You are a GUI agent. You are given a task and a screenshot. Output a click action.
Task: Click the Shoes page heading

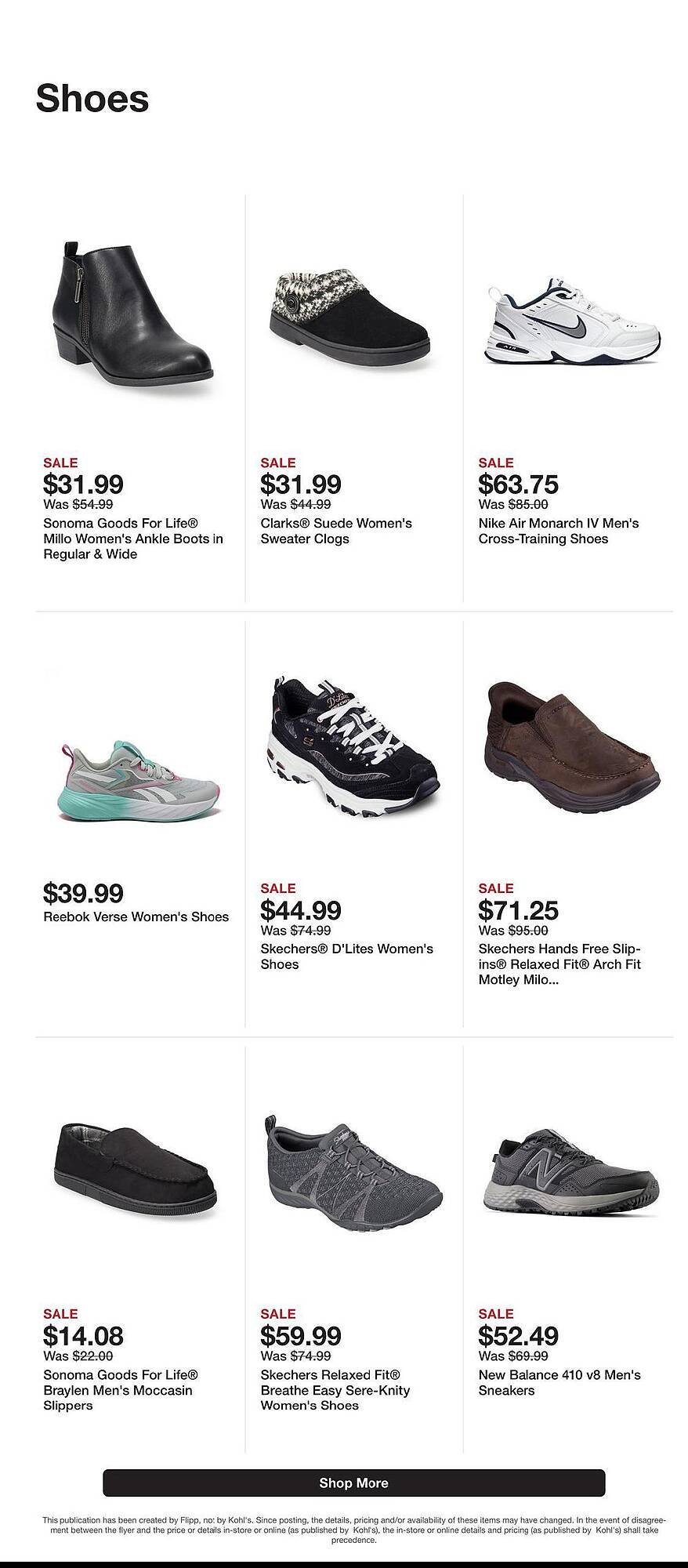[92, 98]
